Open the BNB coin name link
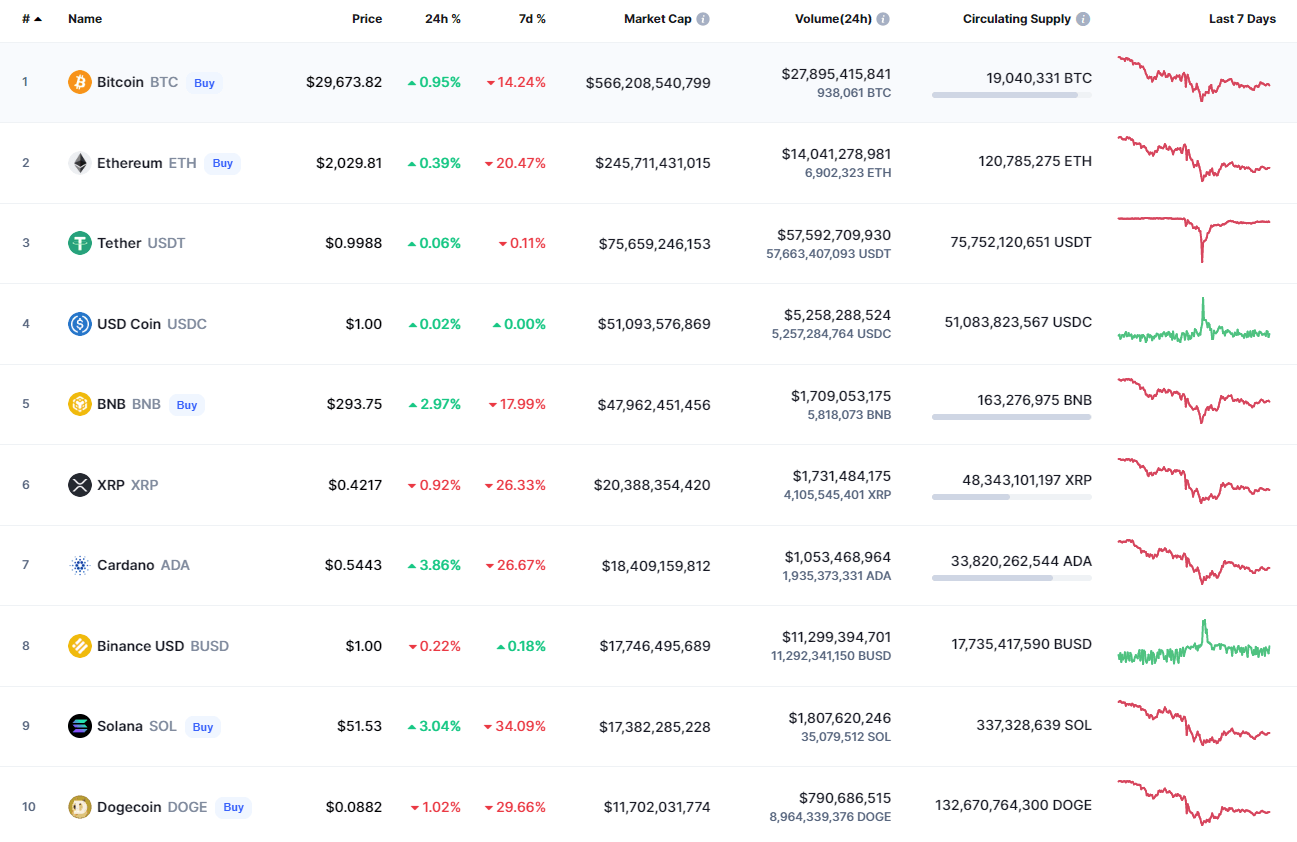Image resolution: width=1297 pixels, height=842 pixels. [111, 404]
